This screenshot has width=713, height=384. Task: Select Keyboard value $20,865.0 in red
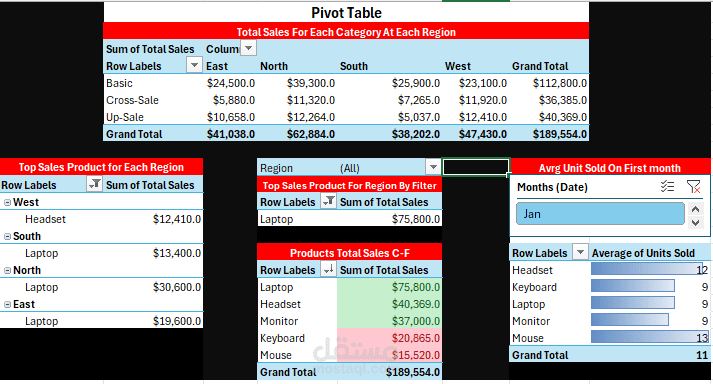click(x=416, y=339)
